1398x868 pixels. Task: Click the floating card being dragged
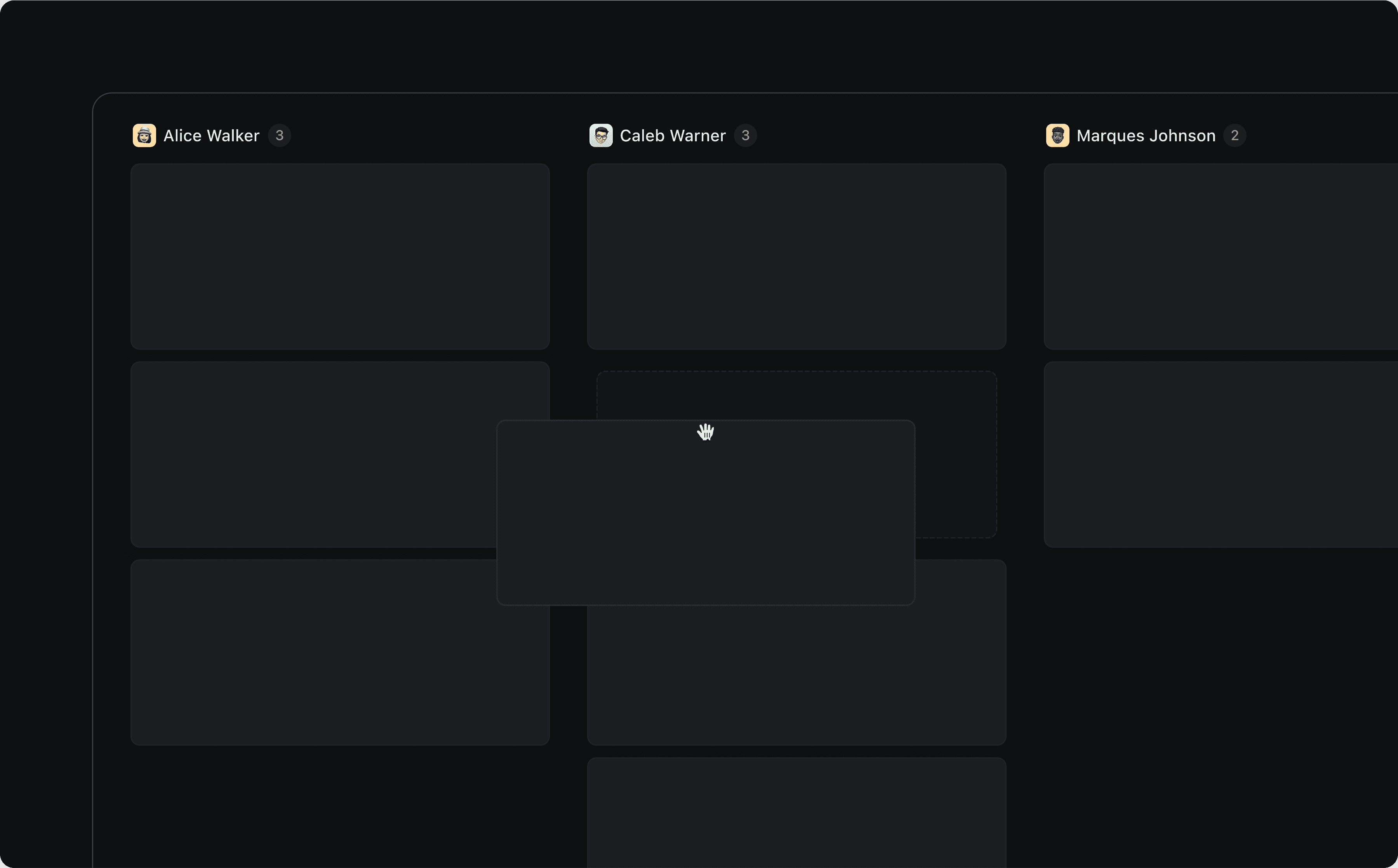pyautogui.click(x=706, y=512)
